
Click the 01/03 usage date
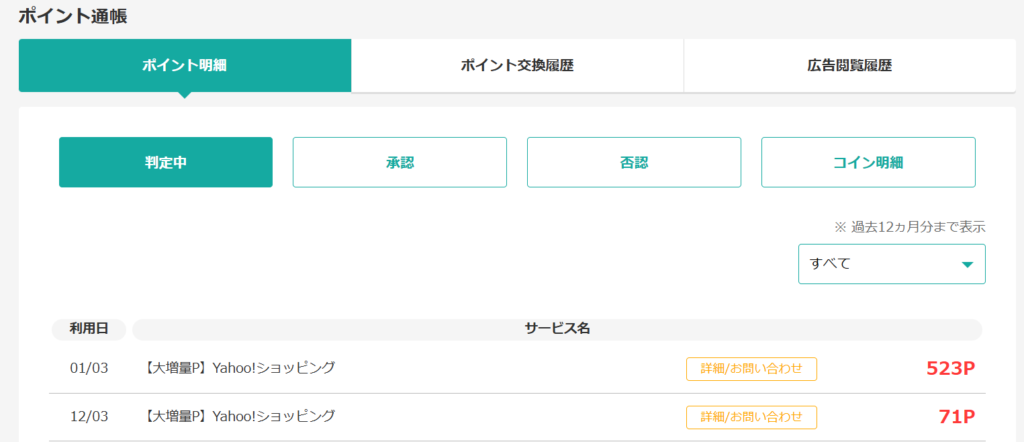88,369
